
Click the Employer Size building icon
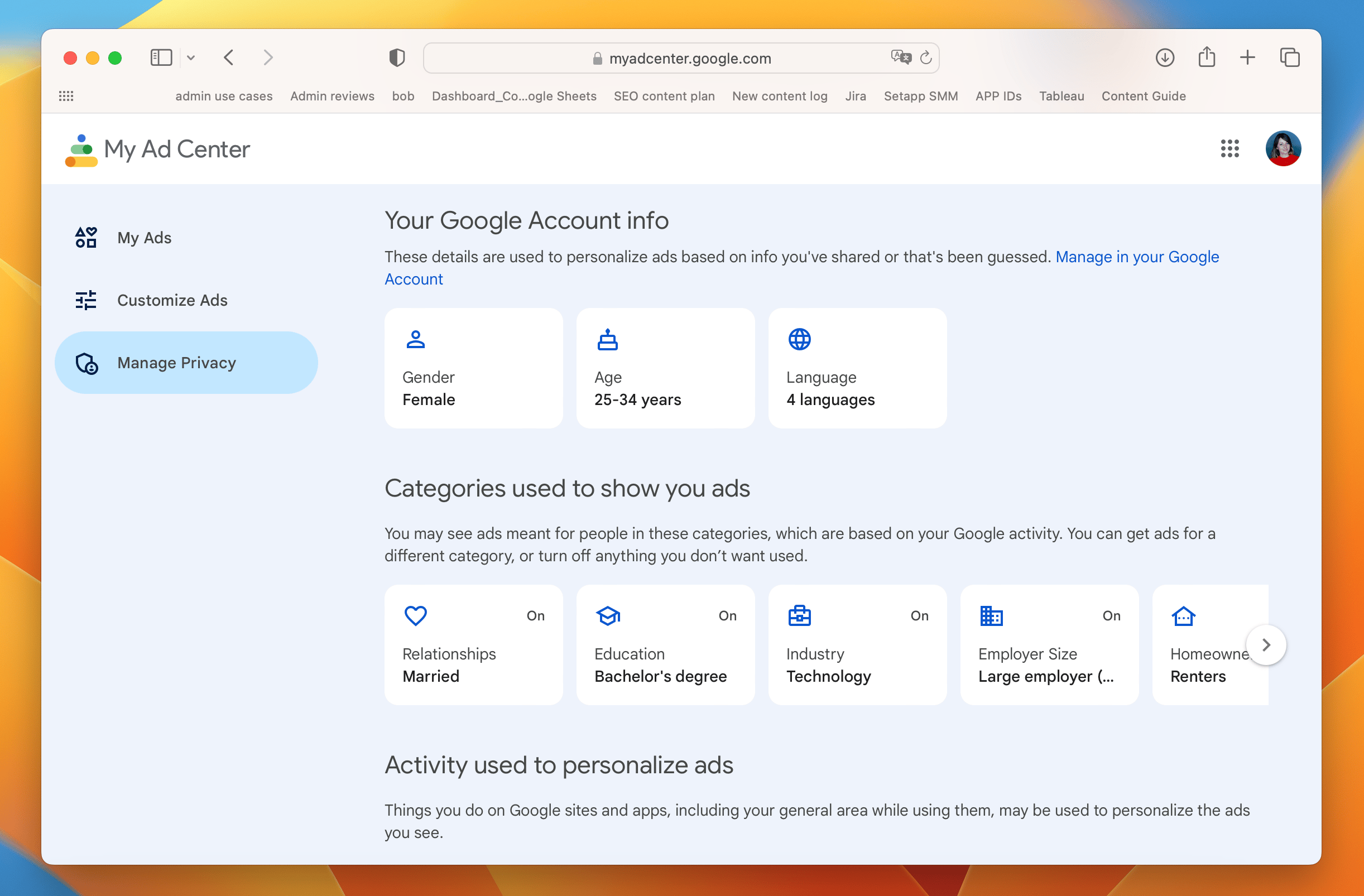(992, 616)
